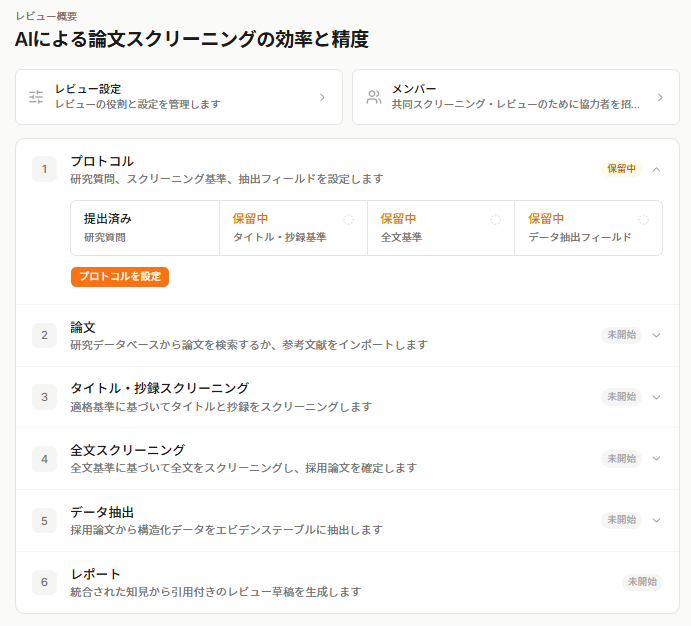Select the 保留中 データ抽出フィールド cell
Viewport: 691px width, 626px height.
[x=589, y=228]
